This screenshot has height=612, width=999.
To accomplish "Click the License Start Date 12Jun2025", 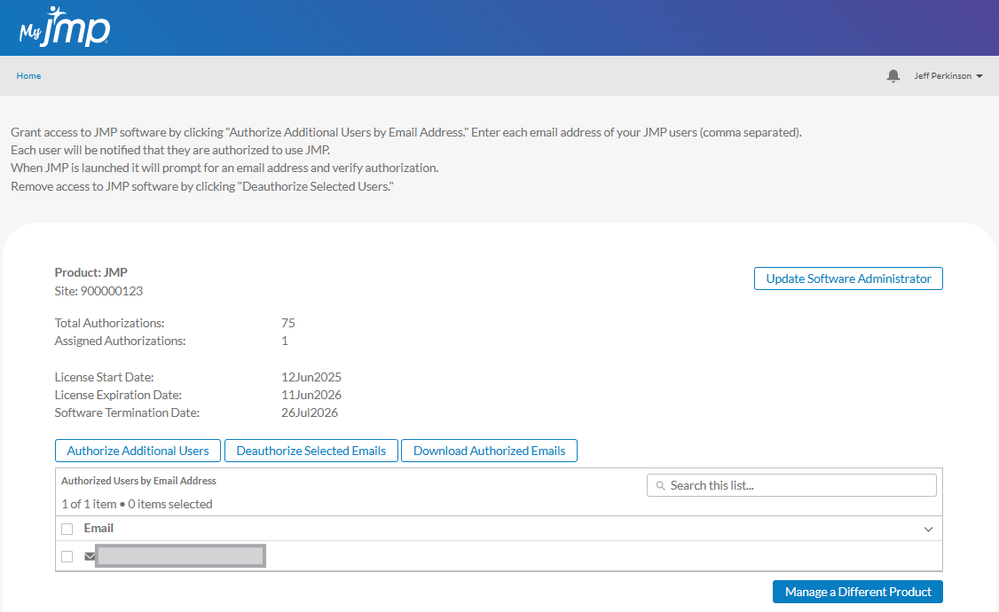I will coord(311,377).
